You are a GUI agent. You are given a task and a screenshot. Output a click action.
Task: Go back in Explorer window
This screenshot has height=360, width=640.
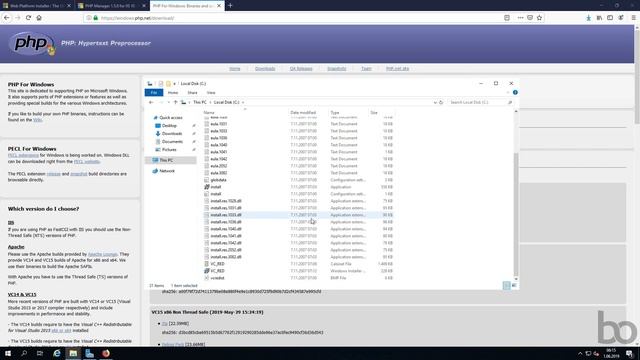(x=151, y=102)
